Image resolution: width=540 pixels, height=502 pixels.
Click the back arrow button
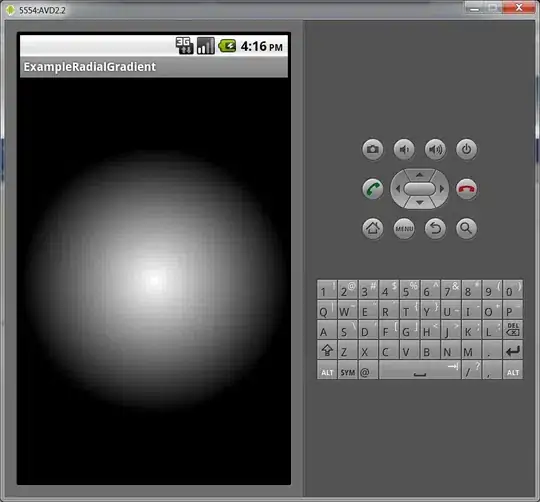click(435, 228)
